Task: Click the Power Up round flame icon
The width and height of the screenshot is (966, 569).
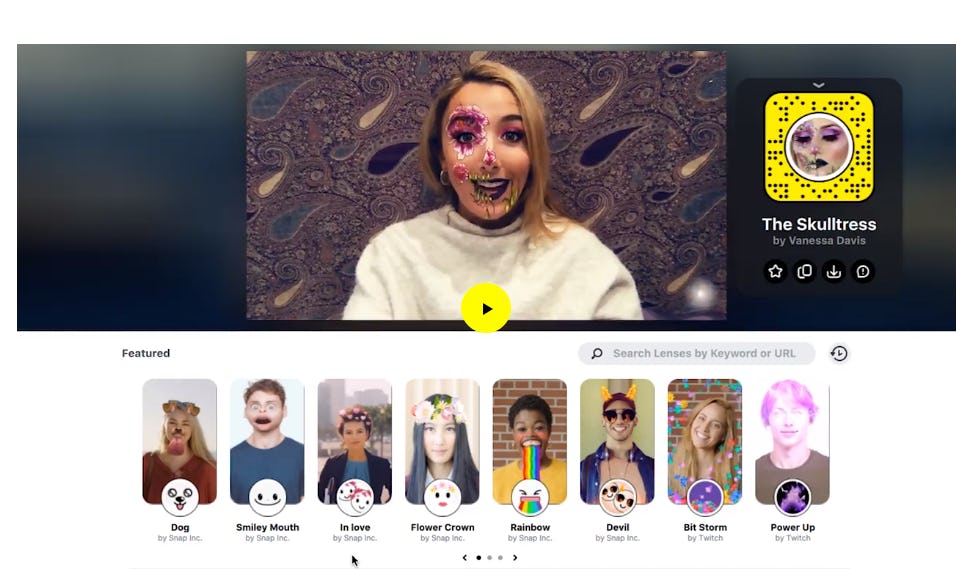Action: pos(792,497)
